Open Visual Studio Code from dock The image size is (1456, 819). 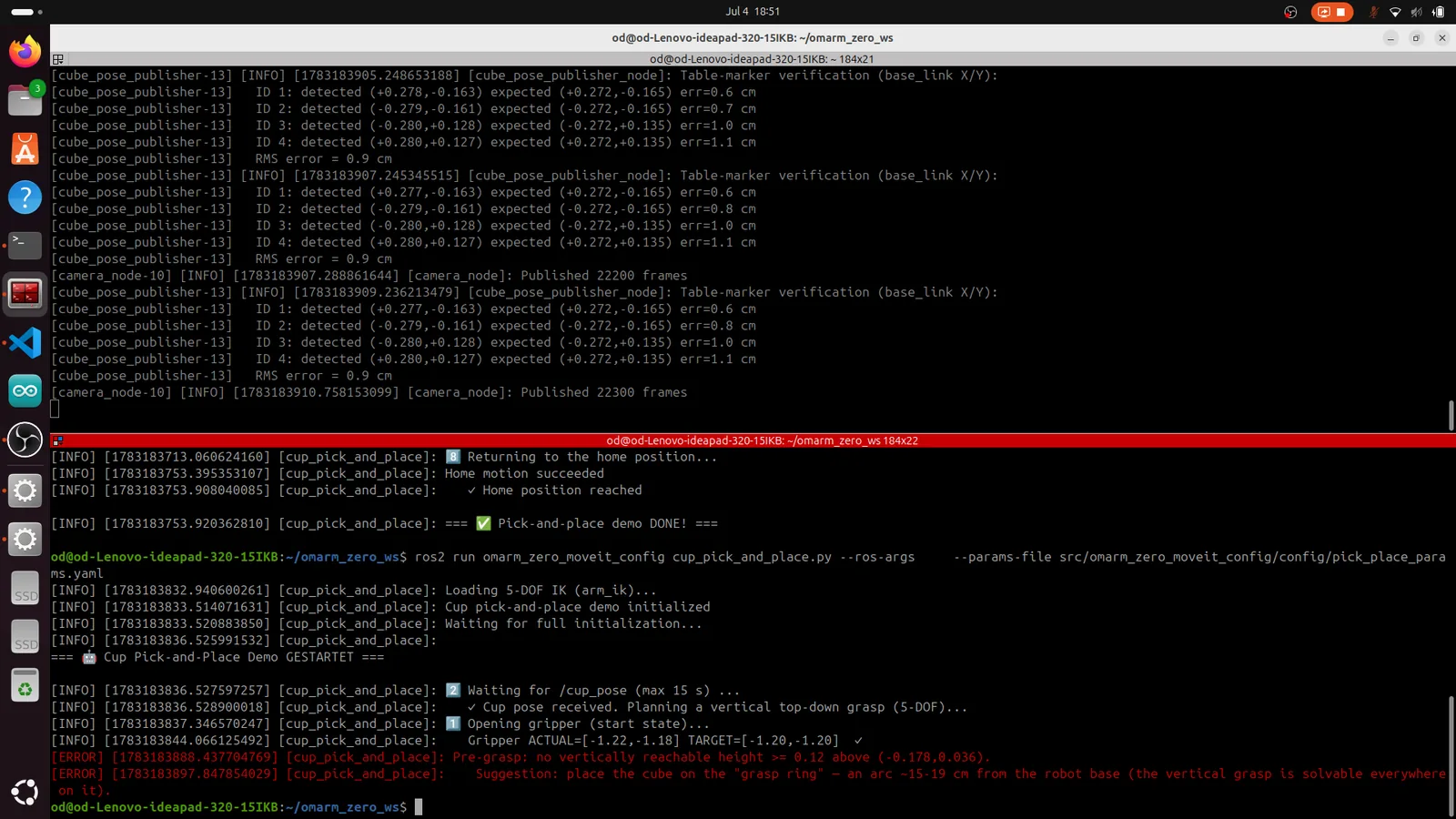point(25,342)
